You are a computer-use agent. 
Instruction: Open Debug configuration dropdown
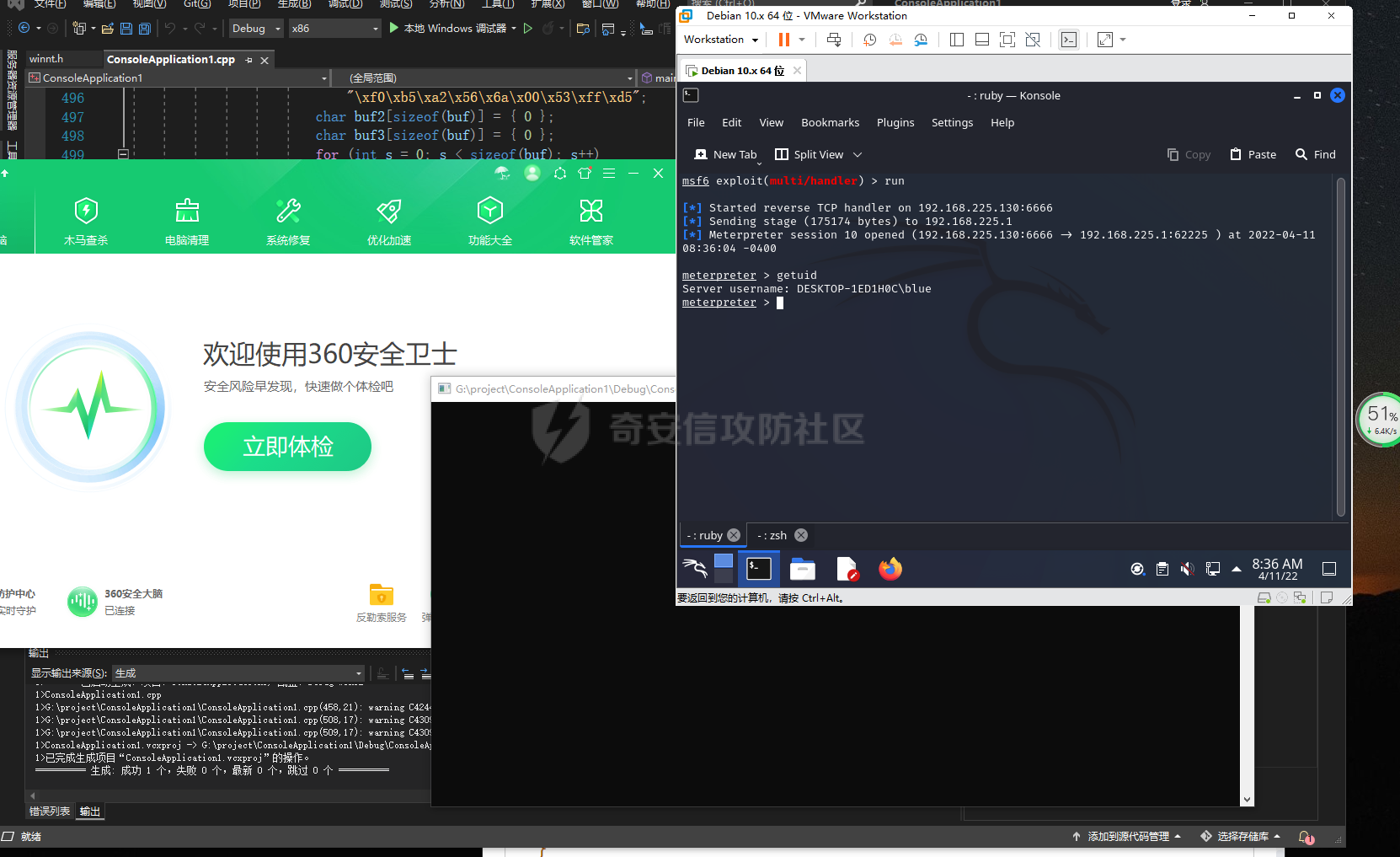pos(257,29)
